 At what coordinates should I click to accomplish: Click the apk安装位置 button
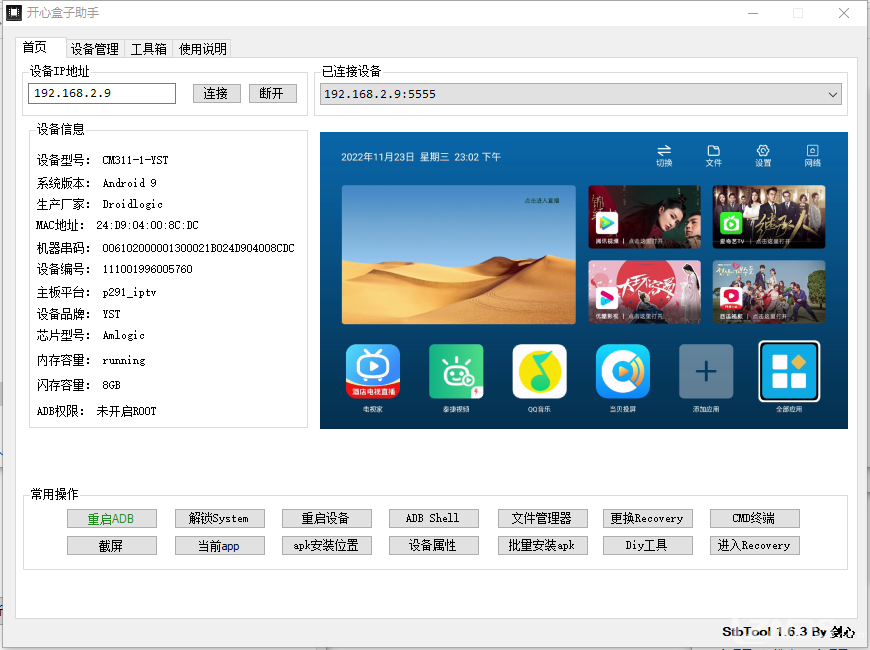(x=326, y=546)
